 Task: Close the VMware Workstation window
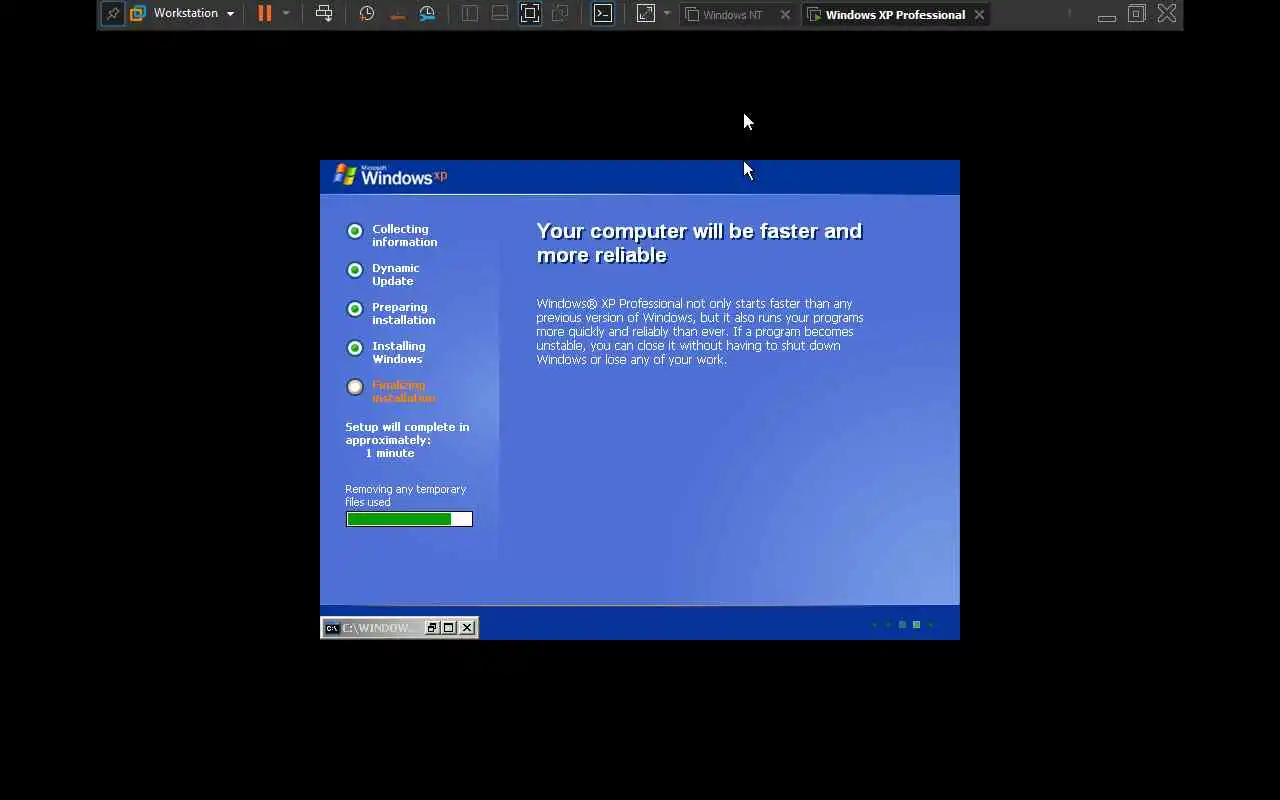[1167, 14]
